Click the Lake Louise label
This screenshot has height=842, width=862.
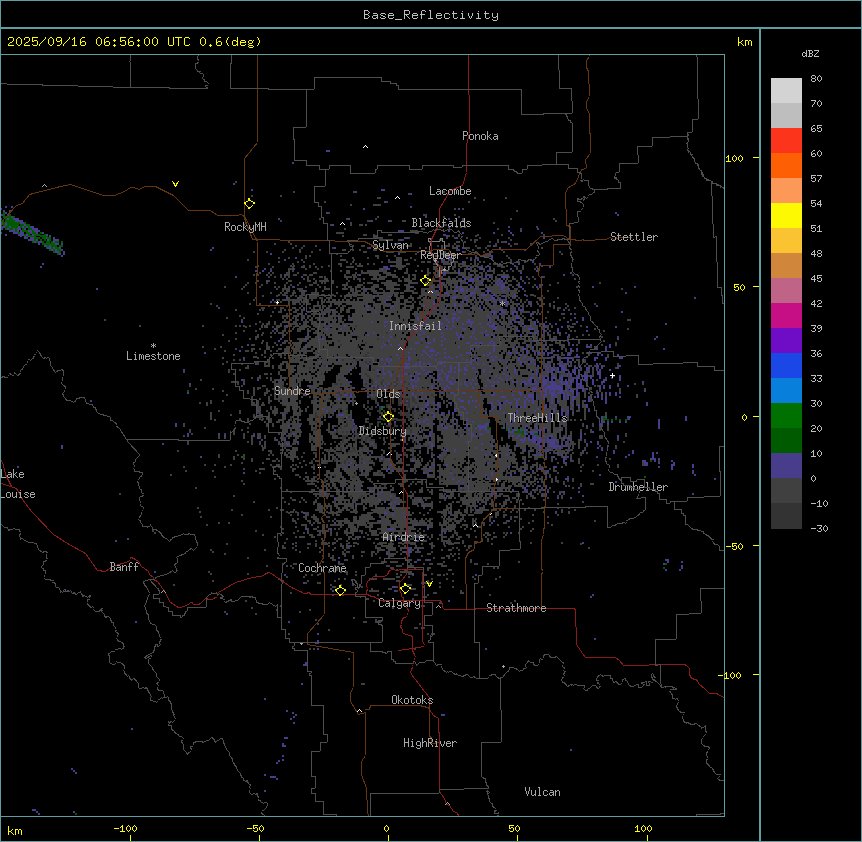click(18, 484)
